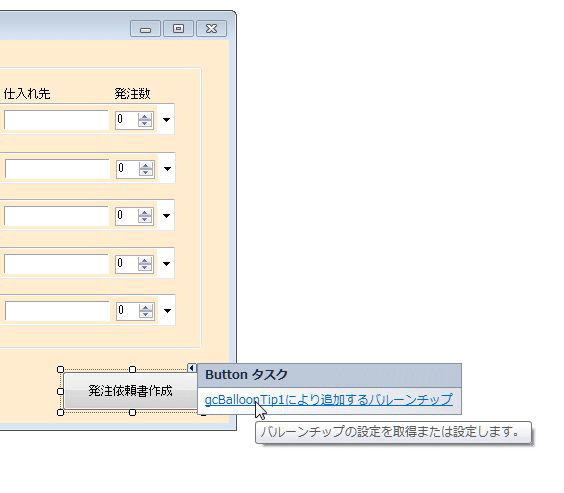This screenshot has width=564, height=493.
Task: Increase the first row 発注数 spinner
Action: point(145,117)
